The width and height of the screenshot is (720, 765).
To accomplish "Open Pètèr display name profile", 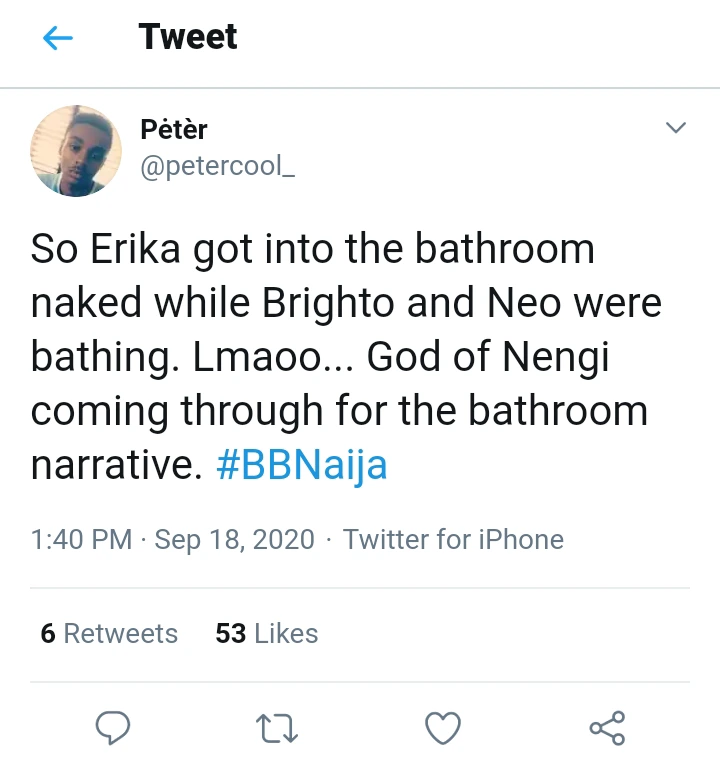I will tap(174, 129).
